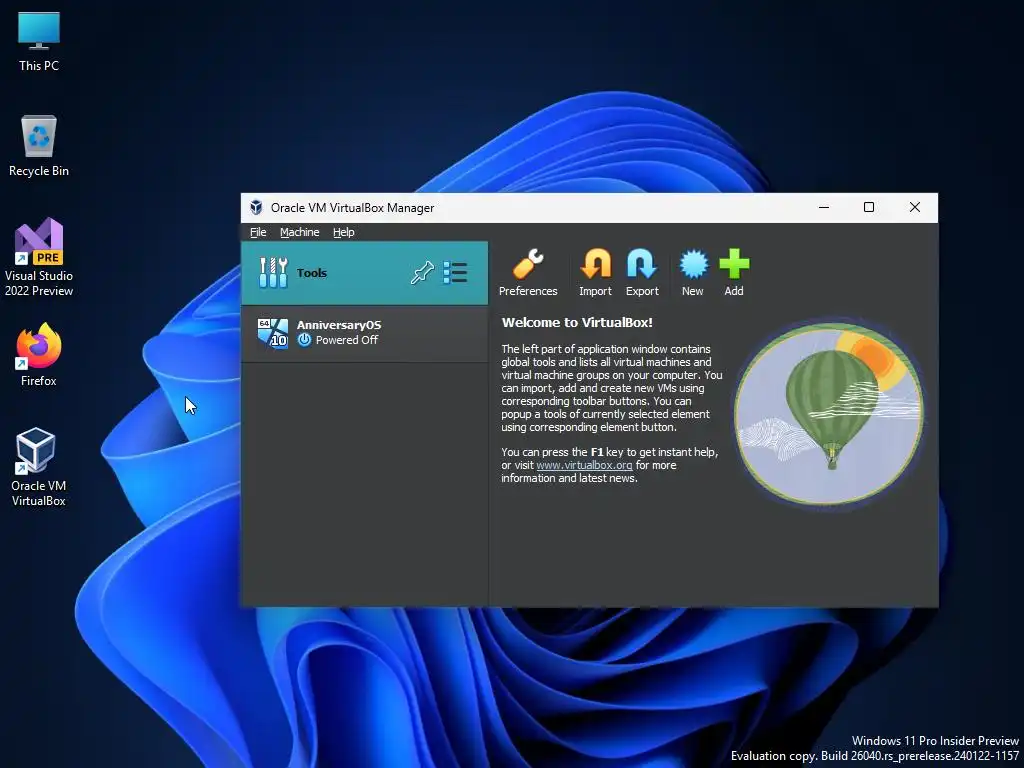Click the hot air balloon illustration
The image size is (1024, 768).
coord(829,413)
